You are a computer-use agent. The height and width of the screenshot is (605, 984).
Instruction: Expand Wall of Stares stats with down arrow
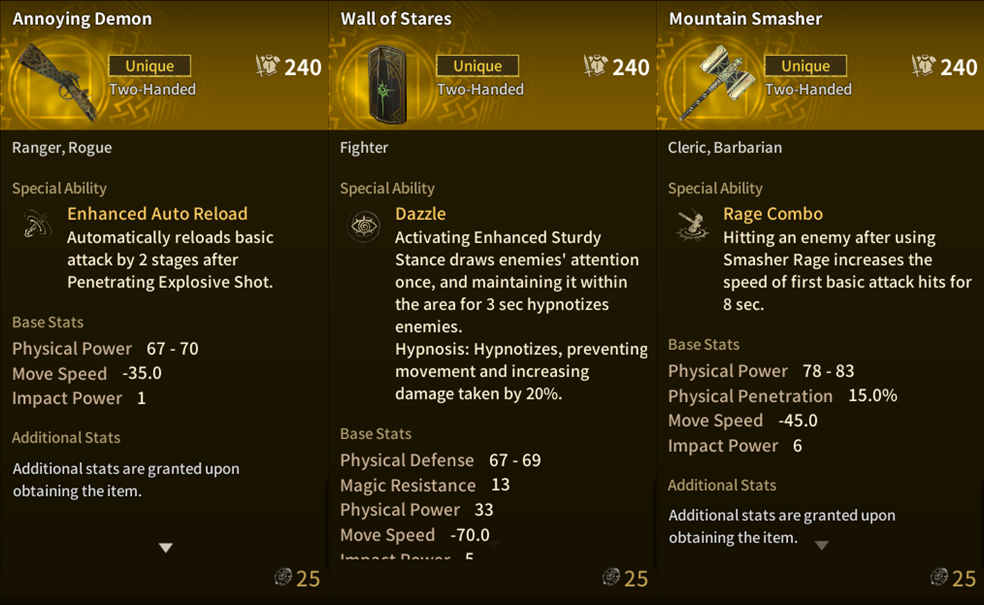493,545
